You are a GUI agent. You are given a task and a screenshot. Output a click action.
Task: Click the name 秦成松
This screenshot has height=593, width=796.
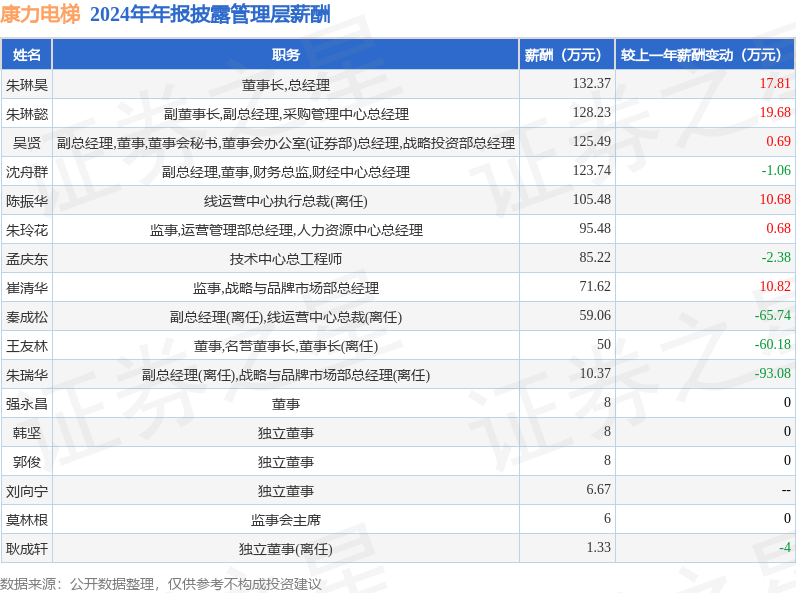(27, 317)
